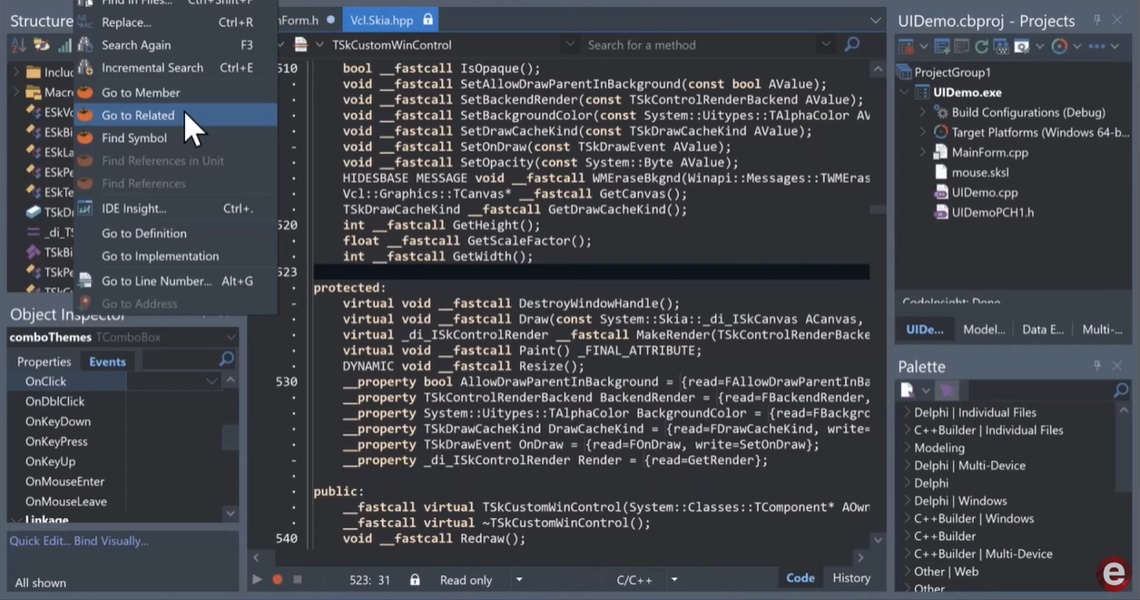Image resolution: width=1140 pixels, height=600 pixels.
Task: Open the TSkCustomWinControl class selector dropdown
Action: pyautogui.click(x=570, y=45)
